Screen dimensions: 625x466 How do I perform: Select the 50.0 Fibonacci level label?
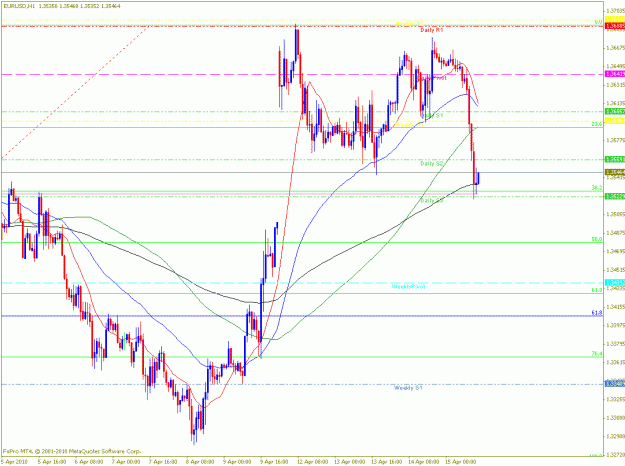coord(597,239)
